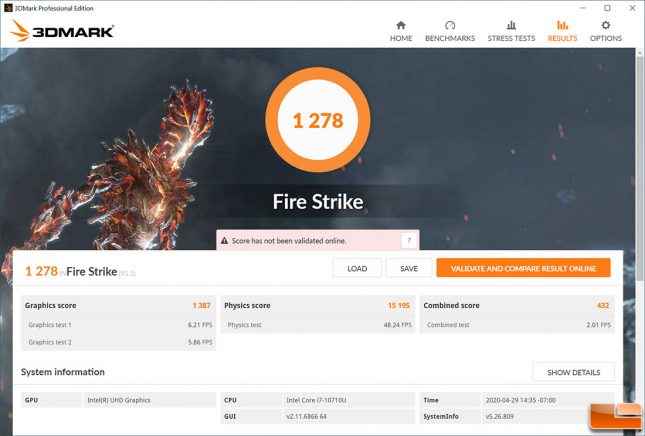The width and height of the screenshot is (645, 436).
Task: Go to the Benchmarks tab
Action: pyautogui.click(x=450, y=31)
